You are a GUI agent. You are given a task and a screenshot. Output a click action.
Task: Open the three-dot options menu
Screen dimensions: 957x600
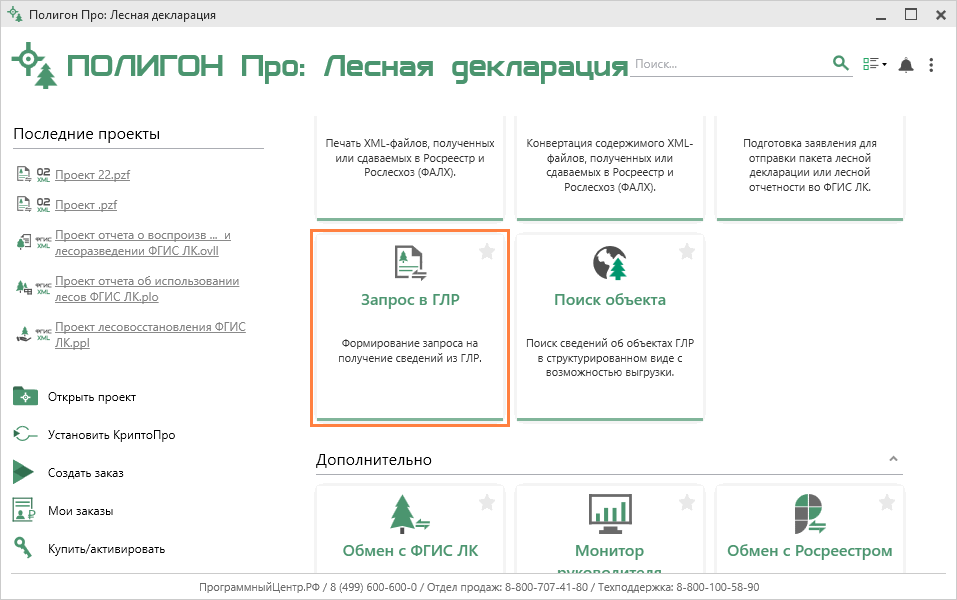tap(931, 65)
